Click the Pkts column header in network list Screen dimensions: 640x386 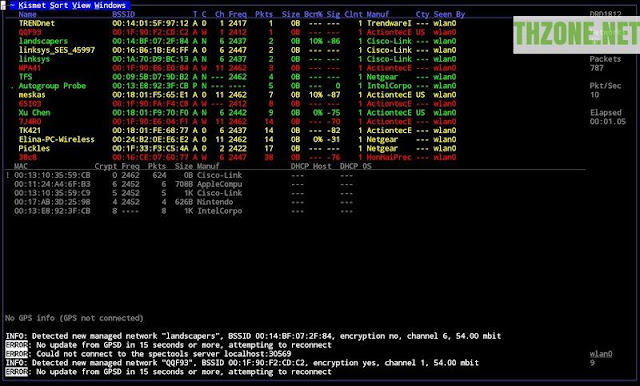[264, 14]
